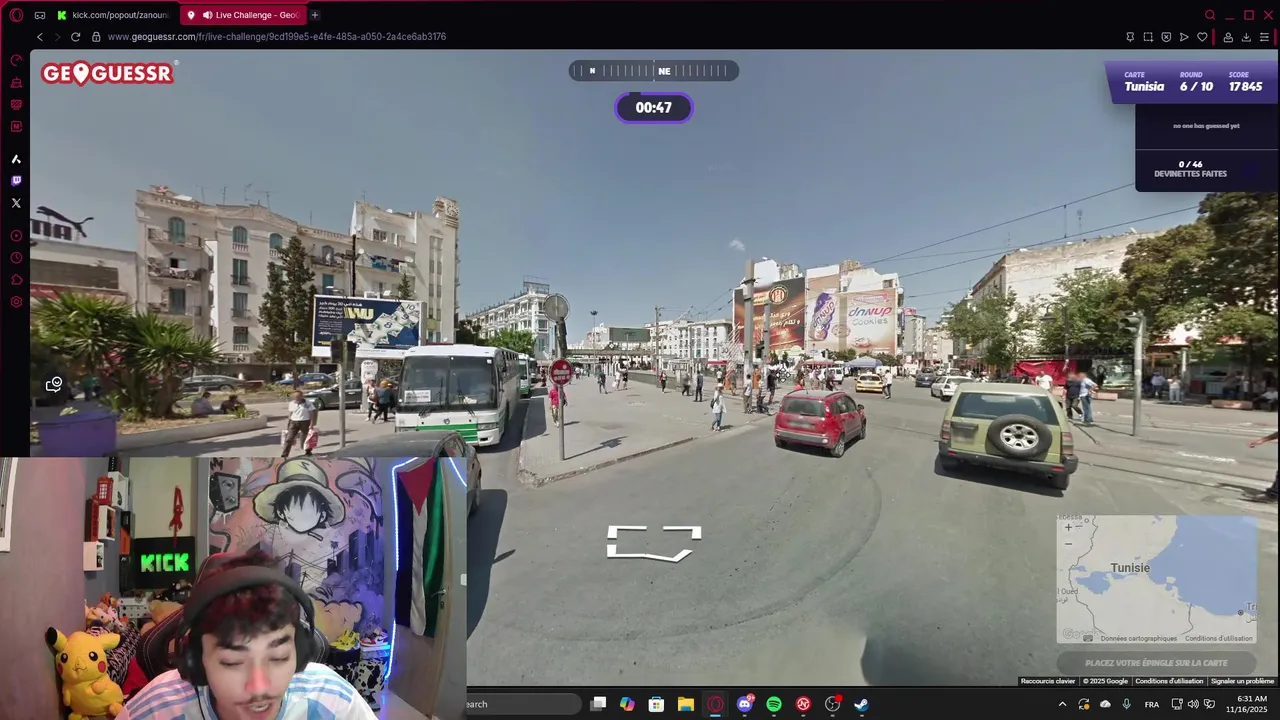Expand the hidden system tray icons
The image size is (1280, 720).
pyautogui.click(x=1062, y=704)
